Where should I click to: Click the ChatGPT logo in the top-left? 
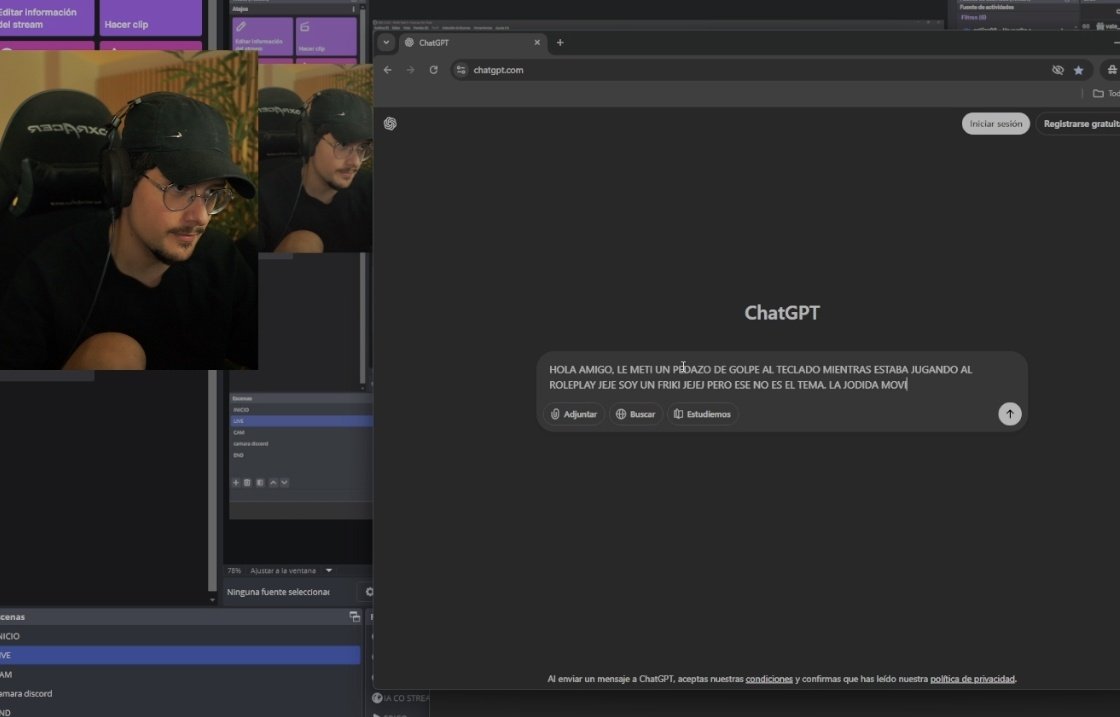390,123
